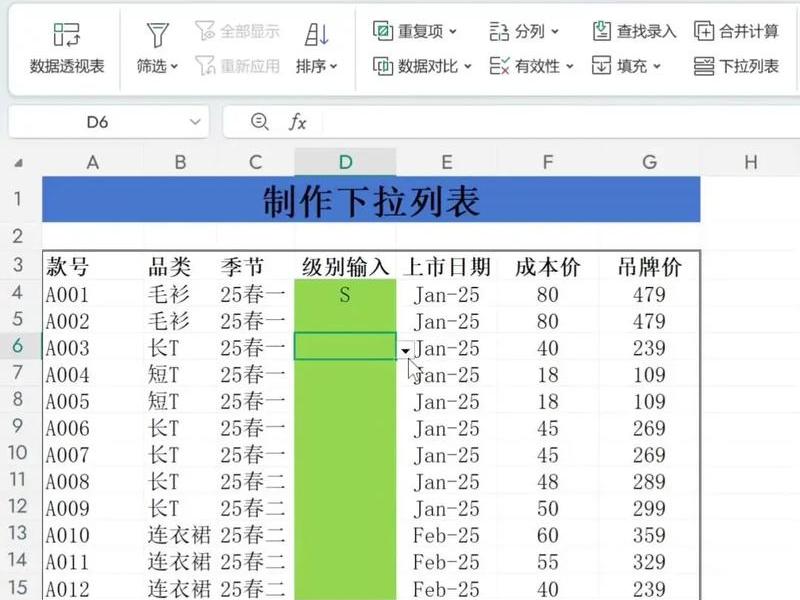Click the fx insert function icon
The height and width of the screenshot is (600, 800).
[297, 122]
